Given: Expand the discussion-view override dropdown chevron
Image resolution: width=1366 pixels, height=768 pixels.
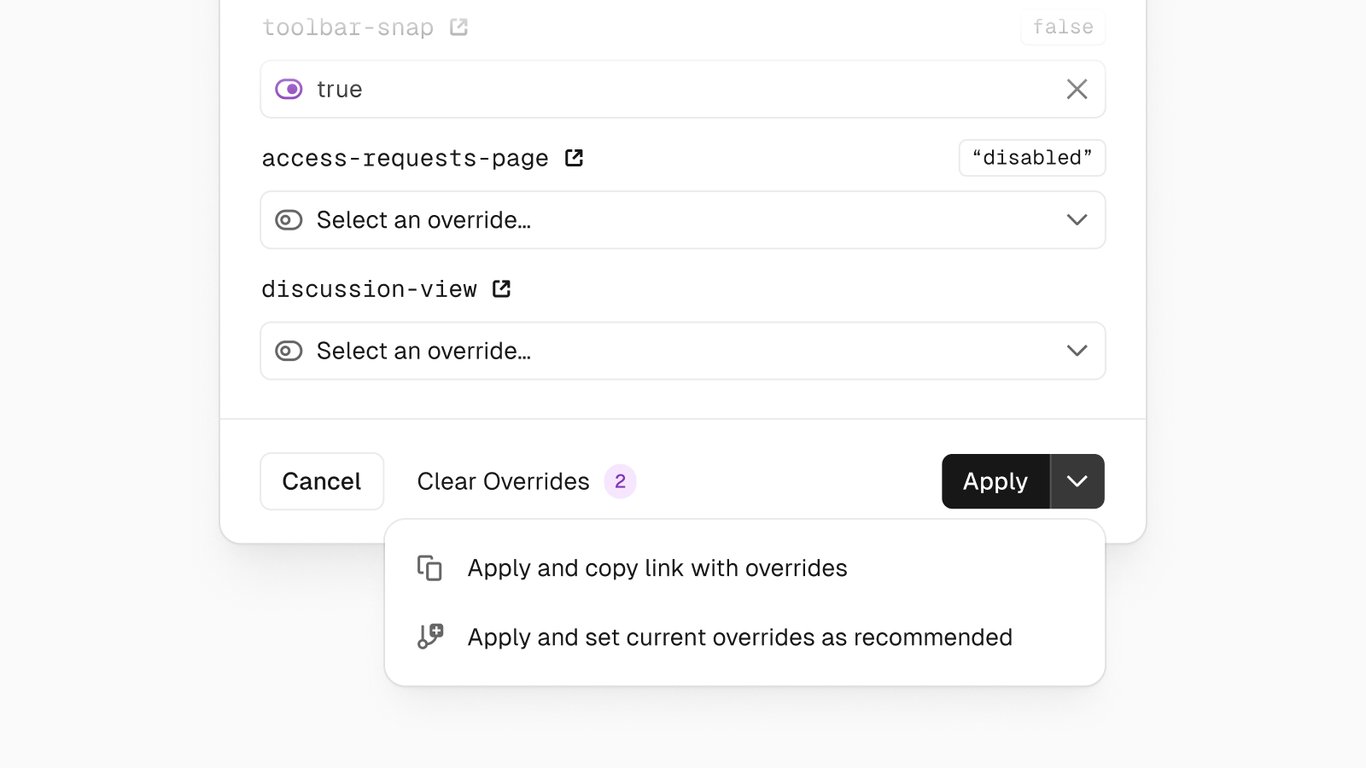Looking at the screenshot, I should (1077, 351).
